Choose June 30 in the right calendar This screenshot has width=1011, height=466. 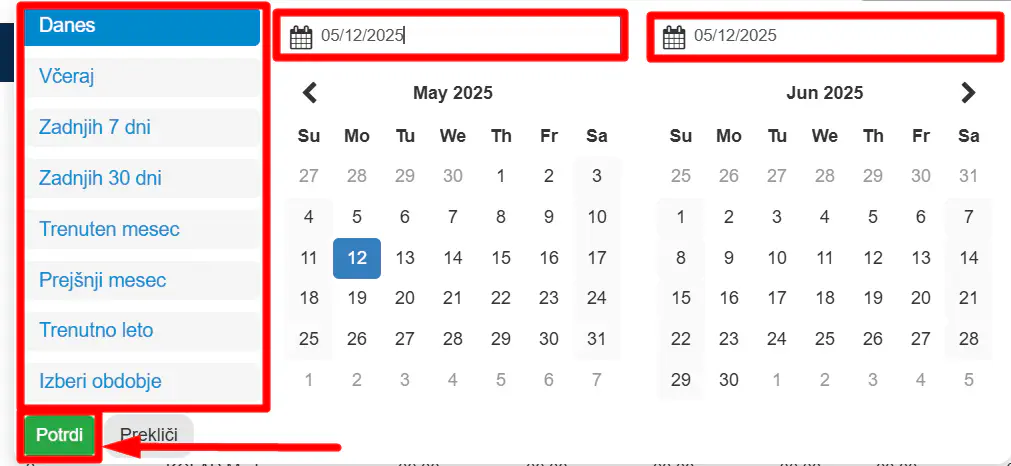729,380
